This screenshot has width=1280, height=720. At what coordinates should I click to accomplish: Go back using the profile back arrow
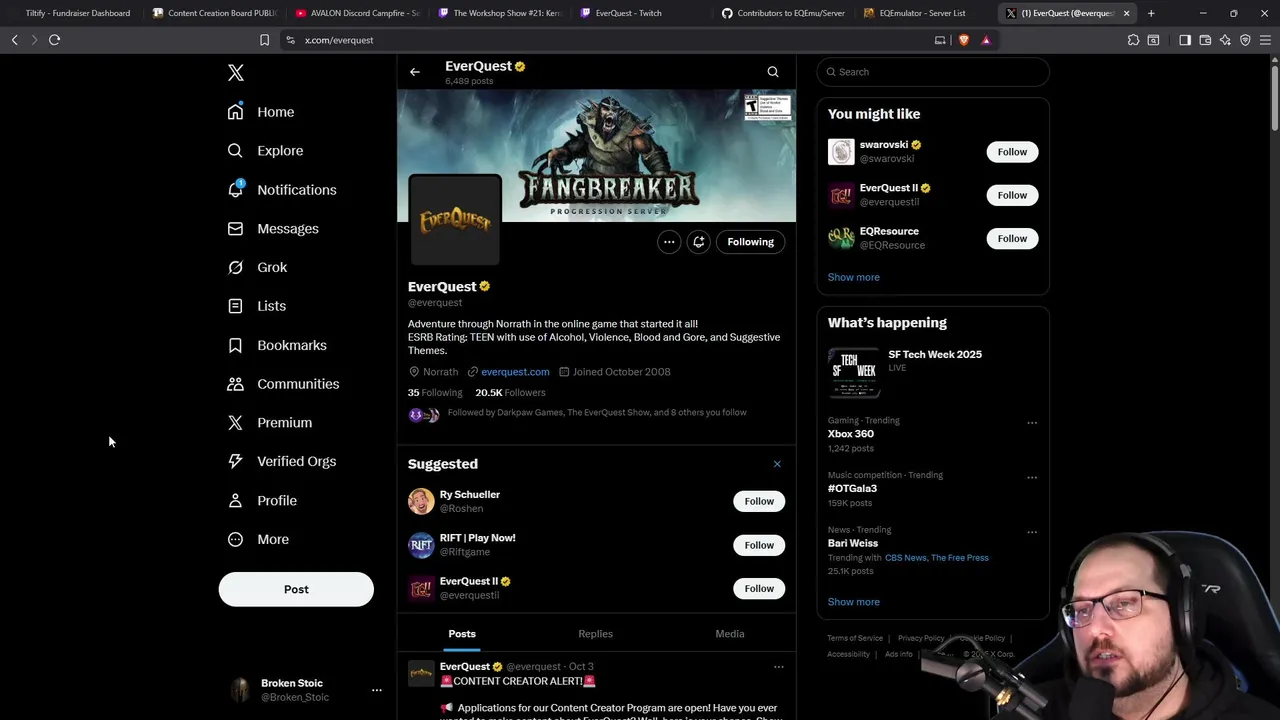[414, 72]
